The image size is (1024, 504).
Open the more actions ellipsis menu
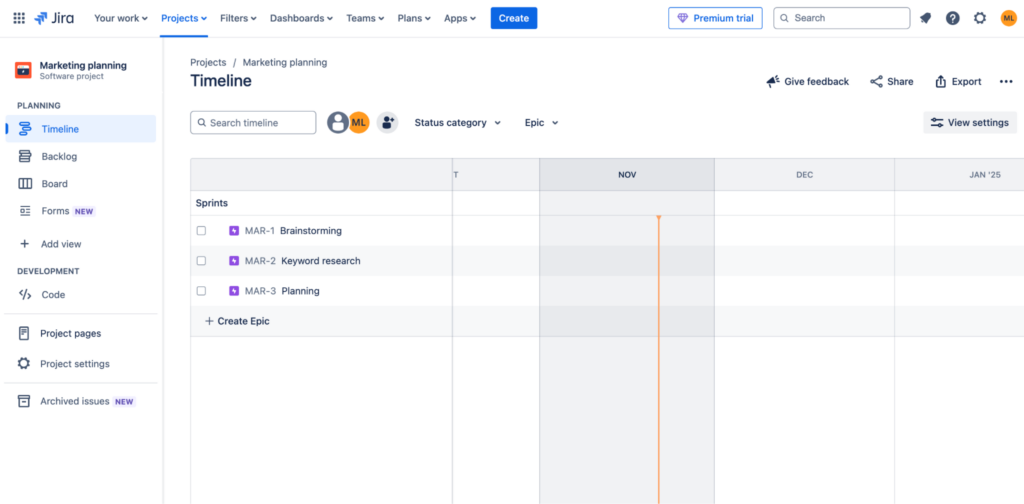(1006, 82)
